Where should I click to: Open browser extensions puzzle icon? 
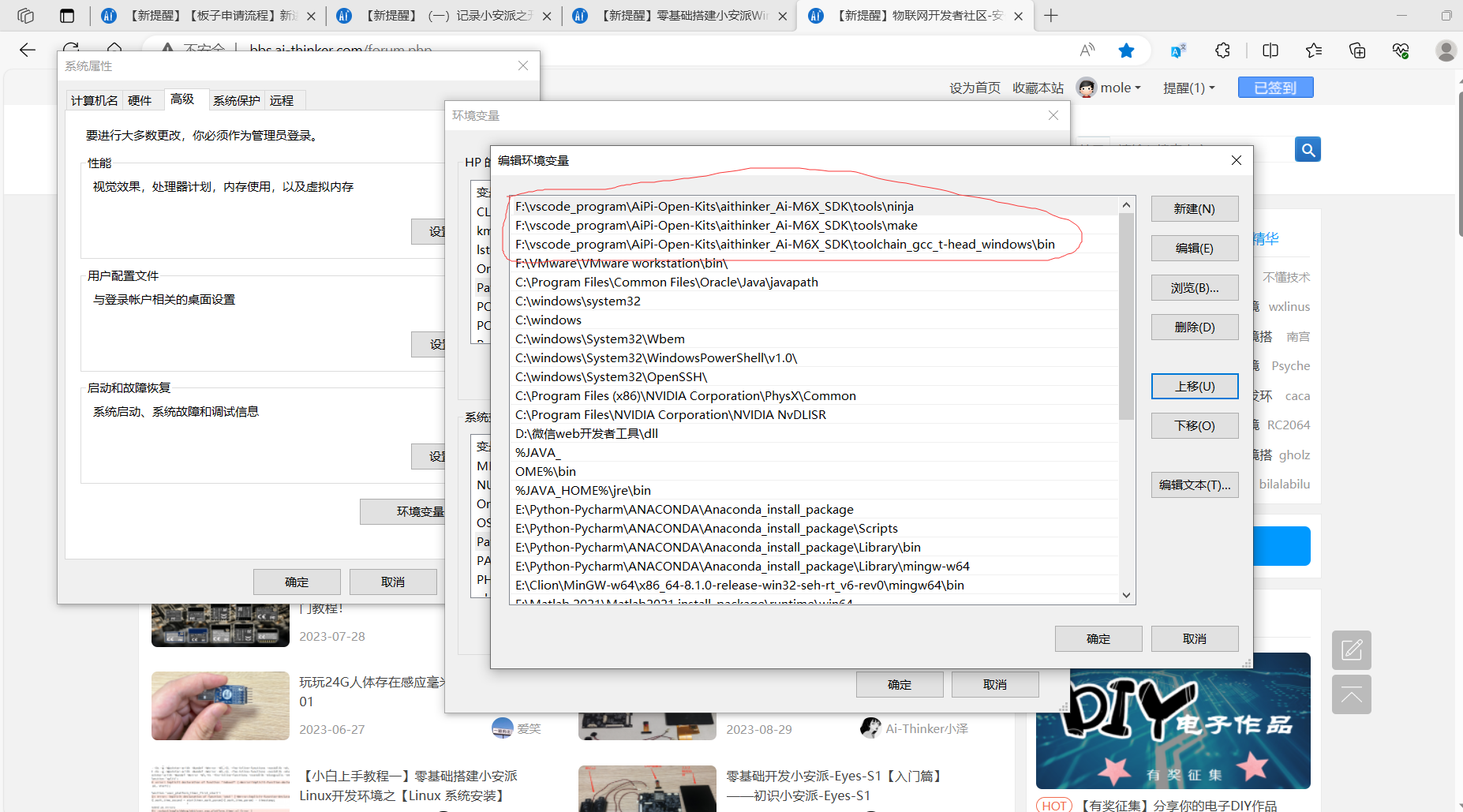pos(1222,51)
